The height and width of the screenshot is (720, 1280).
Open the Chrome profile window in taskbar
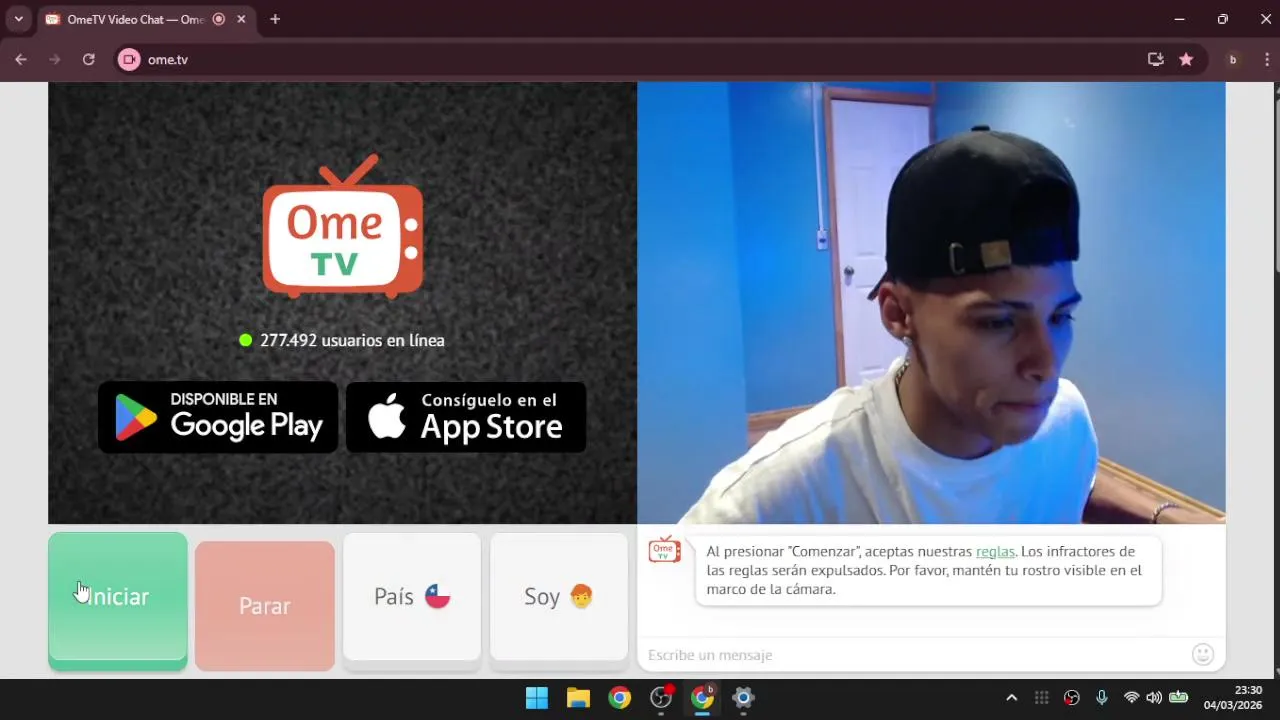703,698
